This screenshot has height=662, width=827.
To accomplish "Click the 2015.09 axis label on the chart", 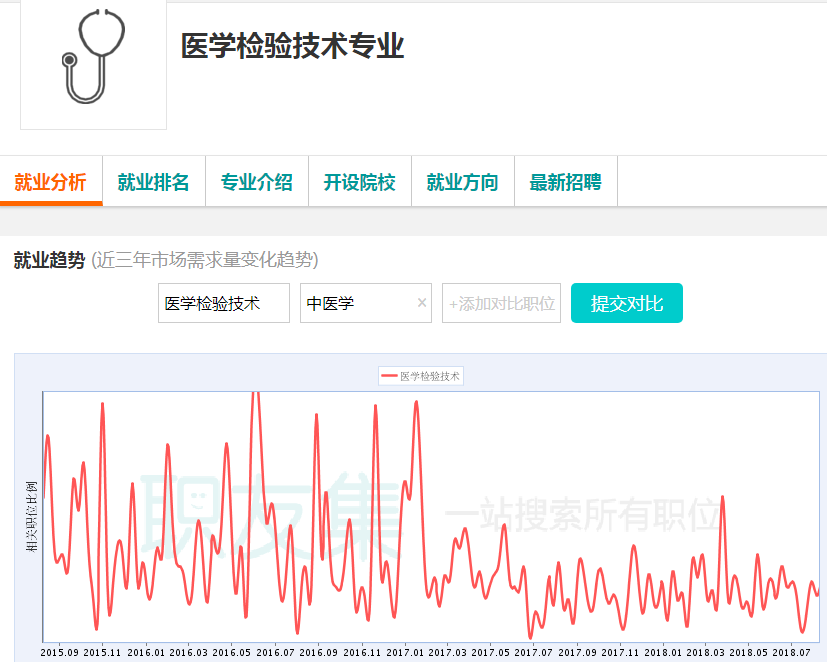I will pyautogui.click(x=60, y=650).
